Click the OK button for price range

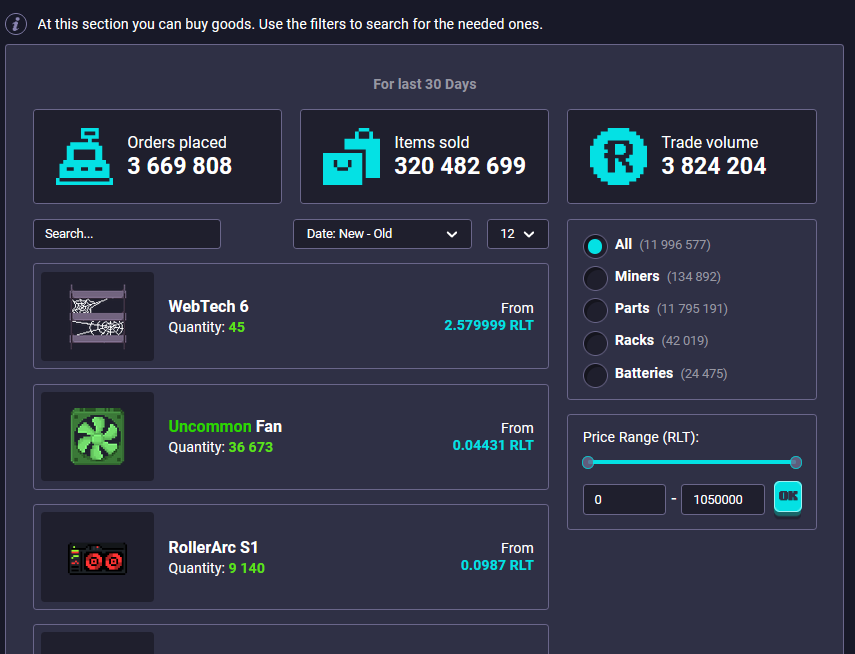(x=788, y=496)
